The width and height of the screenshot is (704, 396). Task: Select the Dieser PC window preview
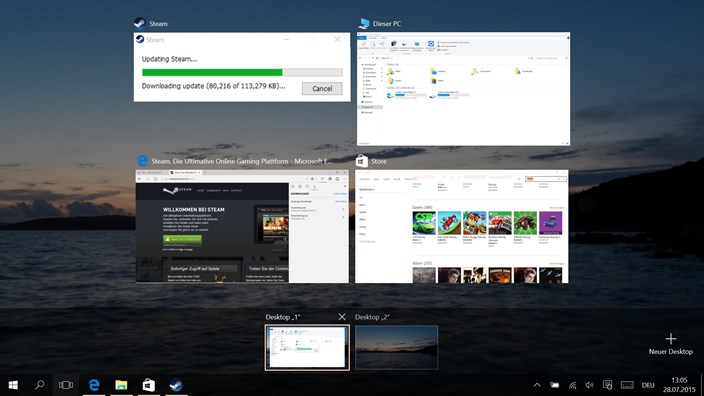click(463, 88)
